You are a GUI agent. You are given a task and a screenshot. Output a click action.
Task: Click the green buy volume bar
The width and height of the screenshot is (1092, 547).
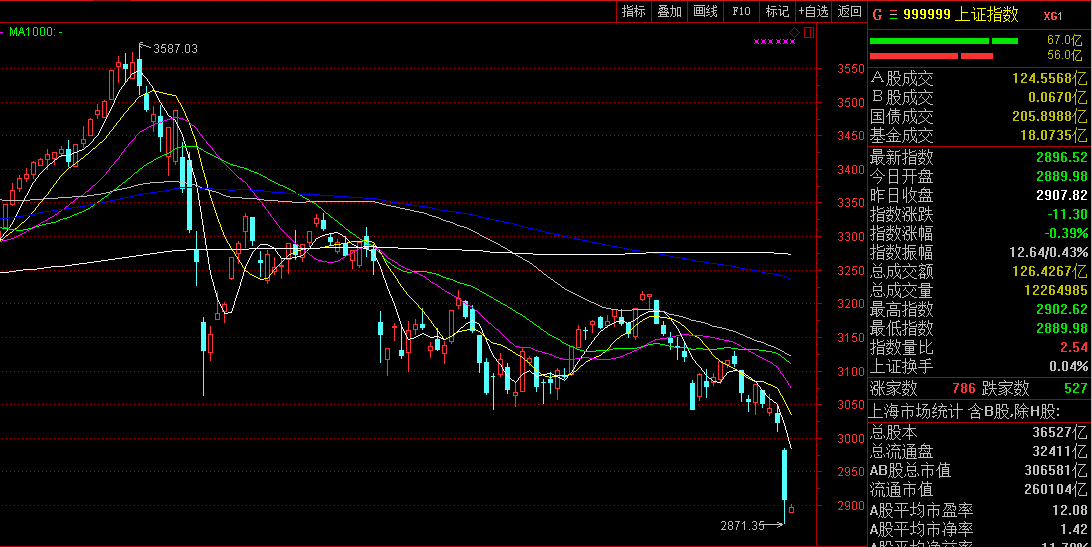[x=944, y=41]
